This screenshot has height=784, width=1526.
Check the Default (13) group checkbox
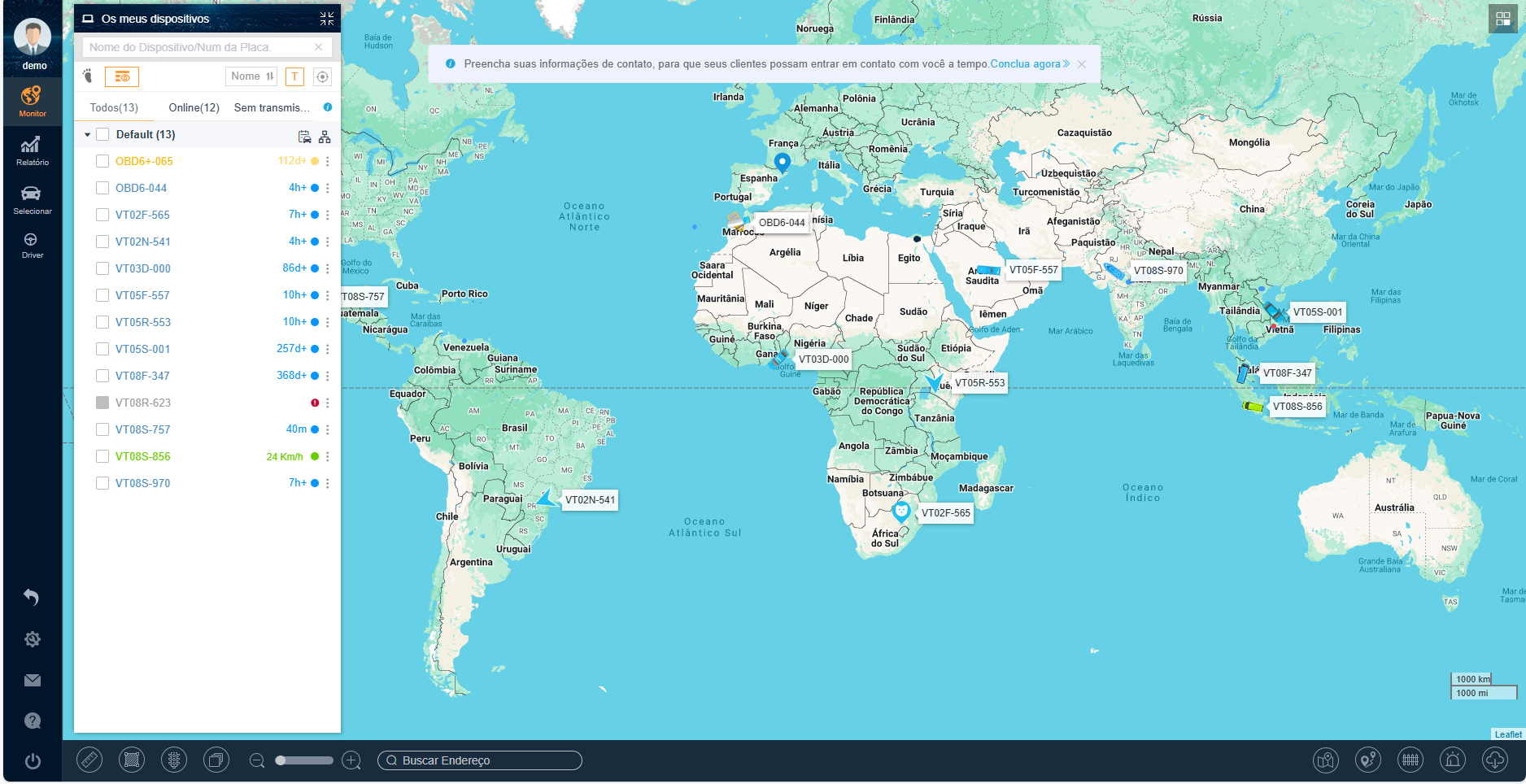click(x=102, y=135)
